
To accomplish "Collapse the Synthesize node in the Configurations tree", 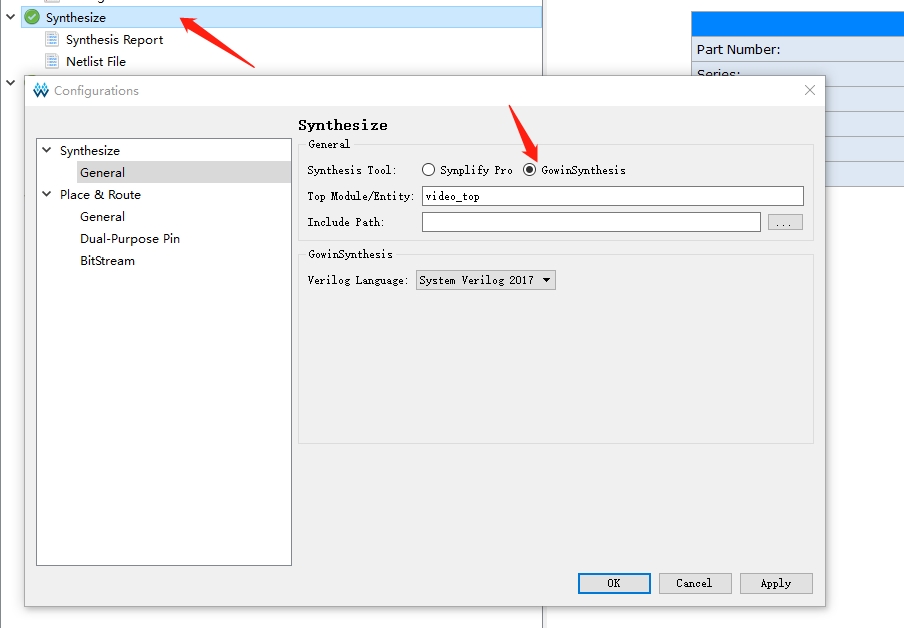I will click(47, 150).
